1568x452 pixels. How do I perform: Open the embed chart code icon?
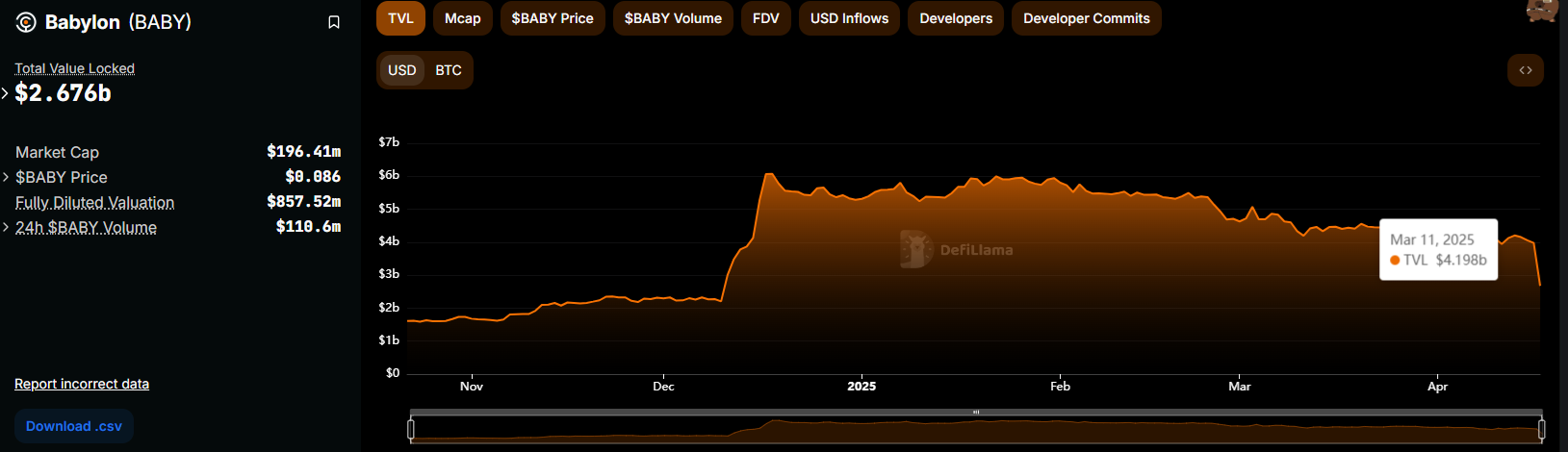pos(1525,70)
